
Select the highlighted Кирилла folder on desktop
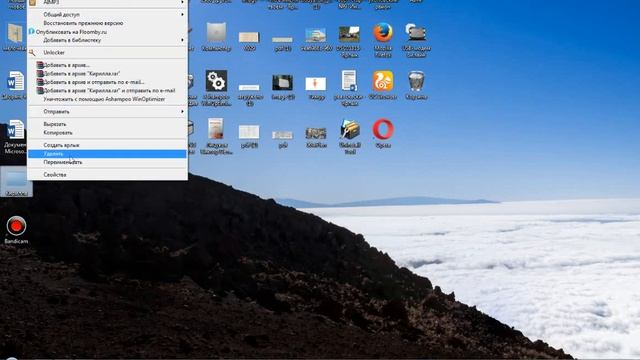click(16, 182)
